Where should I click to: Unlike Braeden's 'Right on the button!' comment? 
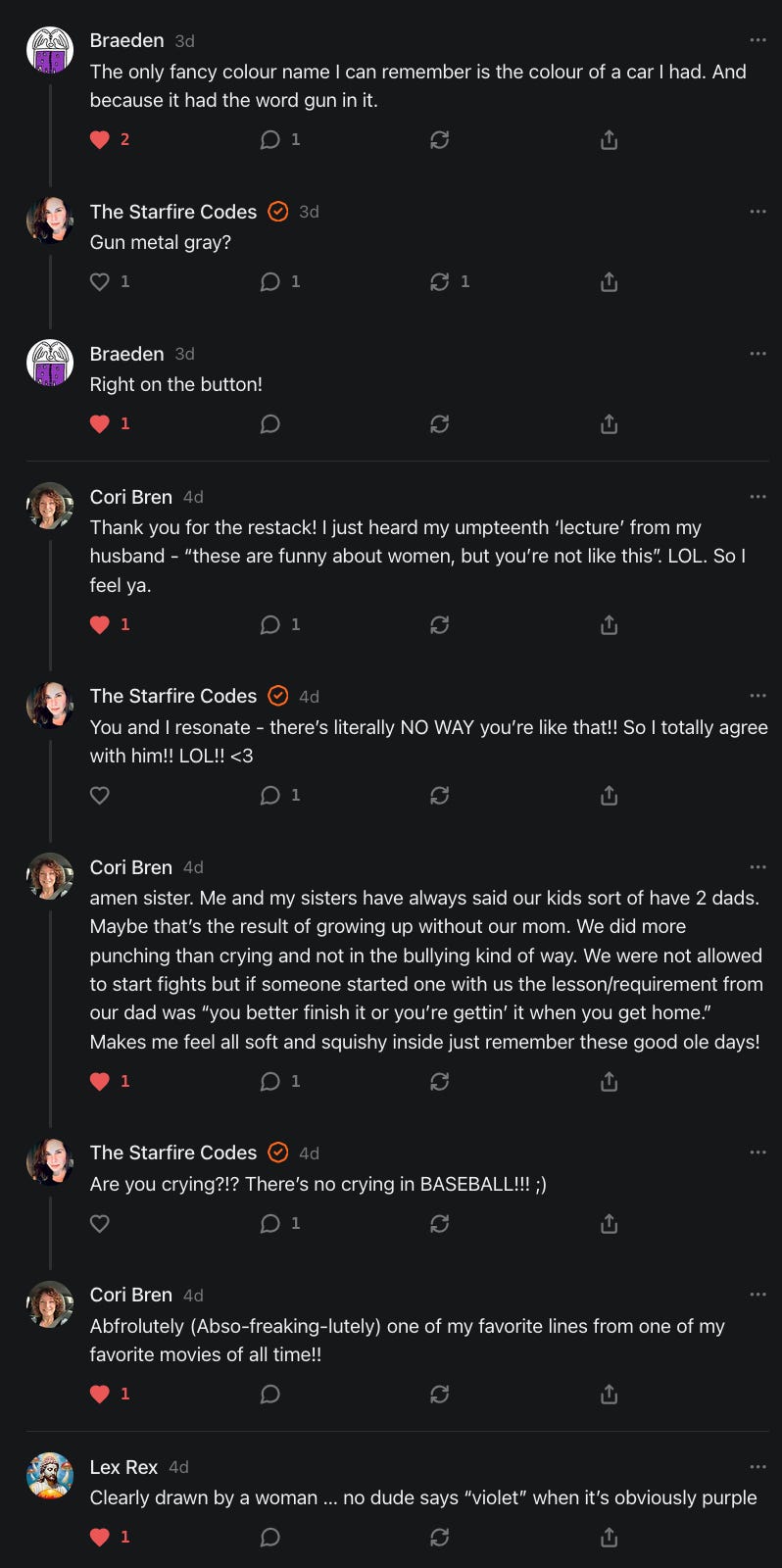[100, 424]
